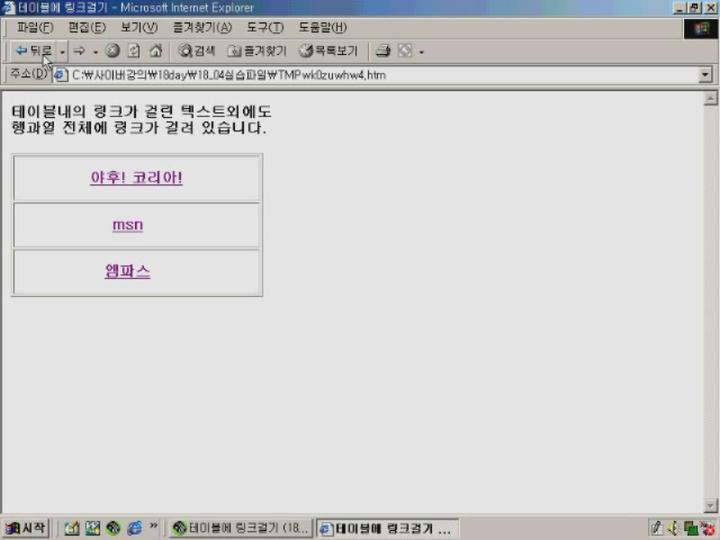Open the Start (시작) button
Image resolution: width=720 pixels, height=540 pixels.
(26, 528)
